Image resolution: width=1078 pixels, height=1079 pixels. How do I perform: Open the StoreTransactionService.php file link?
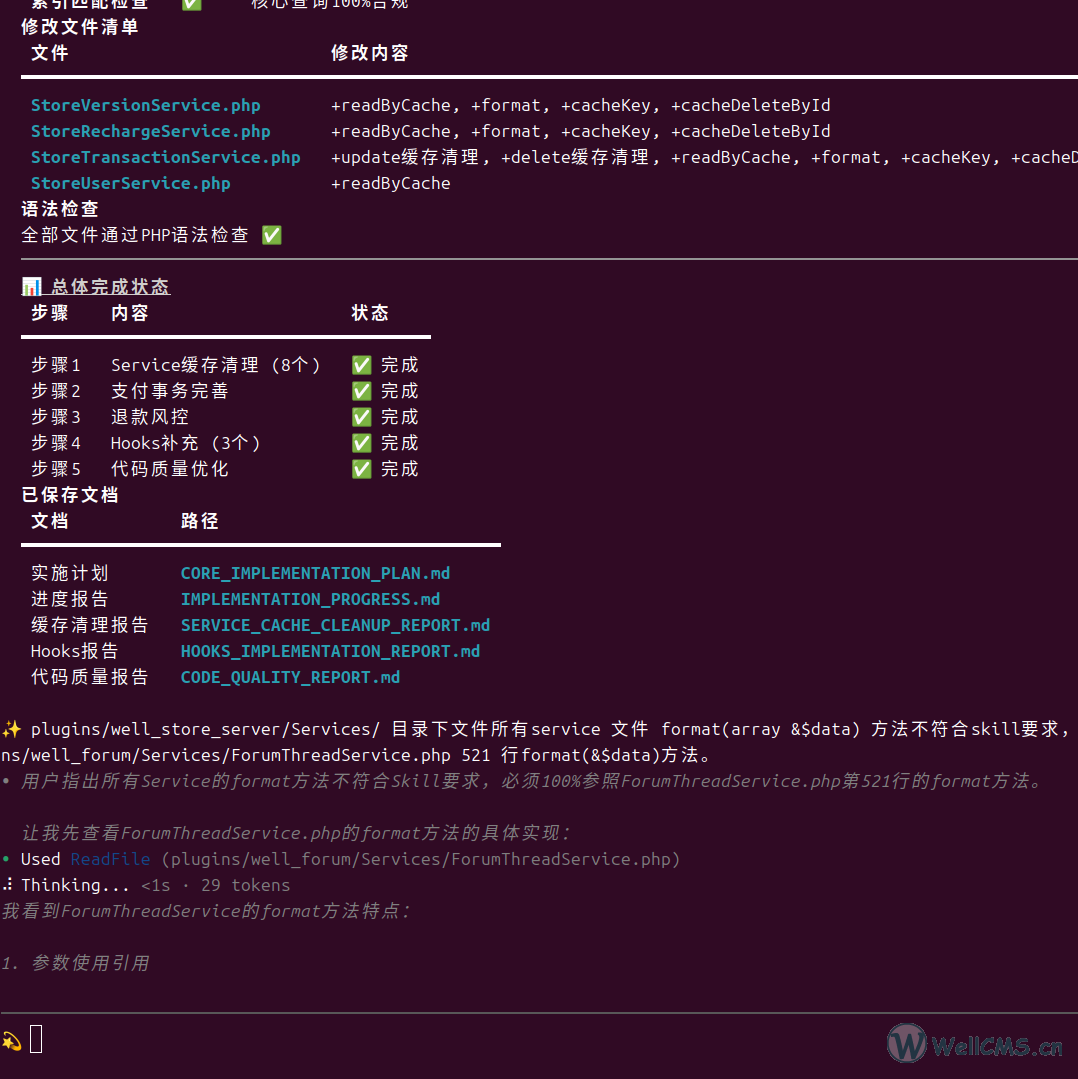[165, 157]
